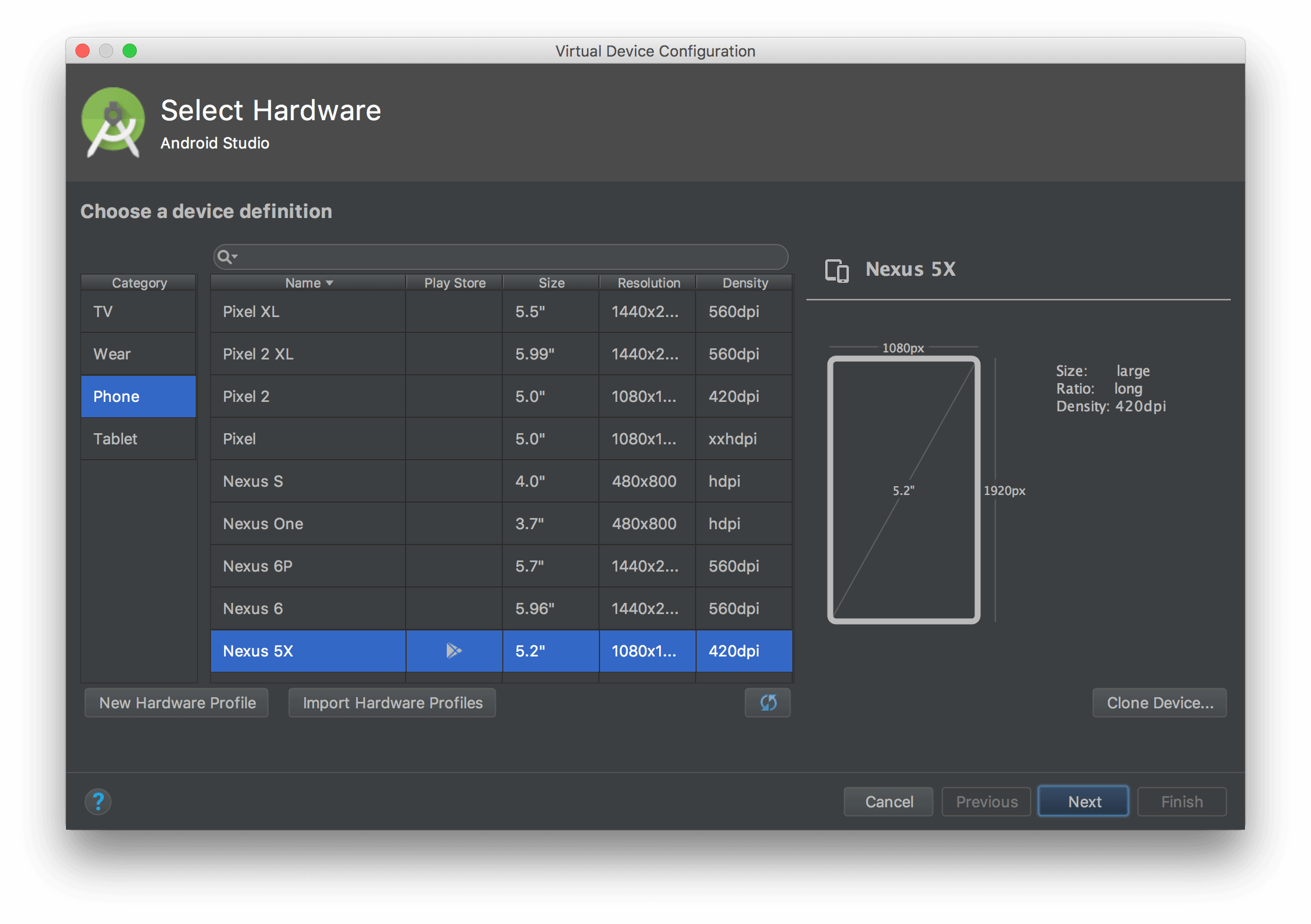Screen dimensions: 1311x924
Task: Click the search magnifier icon
Action: (x=226, y=257)
